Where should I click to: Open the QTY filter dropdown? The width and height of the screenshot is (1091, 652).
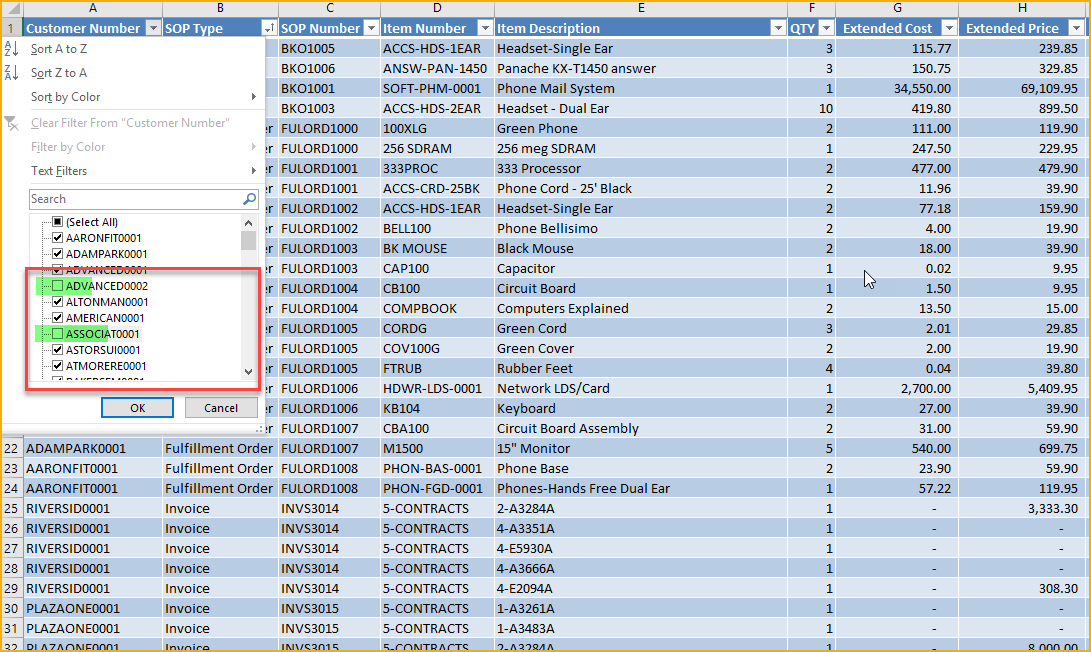coord(826,29)
